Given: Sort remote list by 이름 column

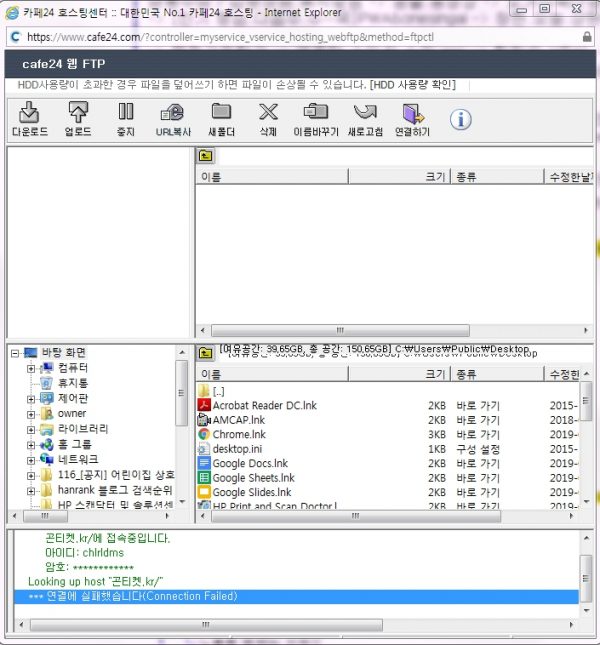Looking at the screenshot, I should (x=271, y=177).
